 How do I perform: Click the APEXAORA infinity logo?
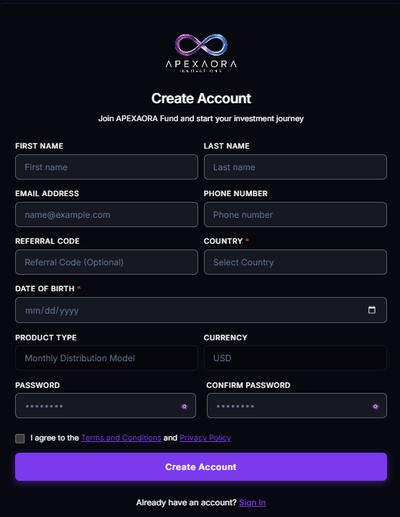coord(201,53)
